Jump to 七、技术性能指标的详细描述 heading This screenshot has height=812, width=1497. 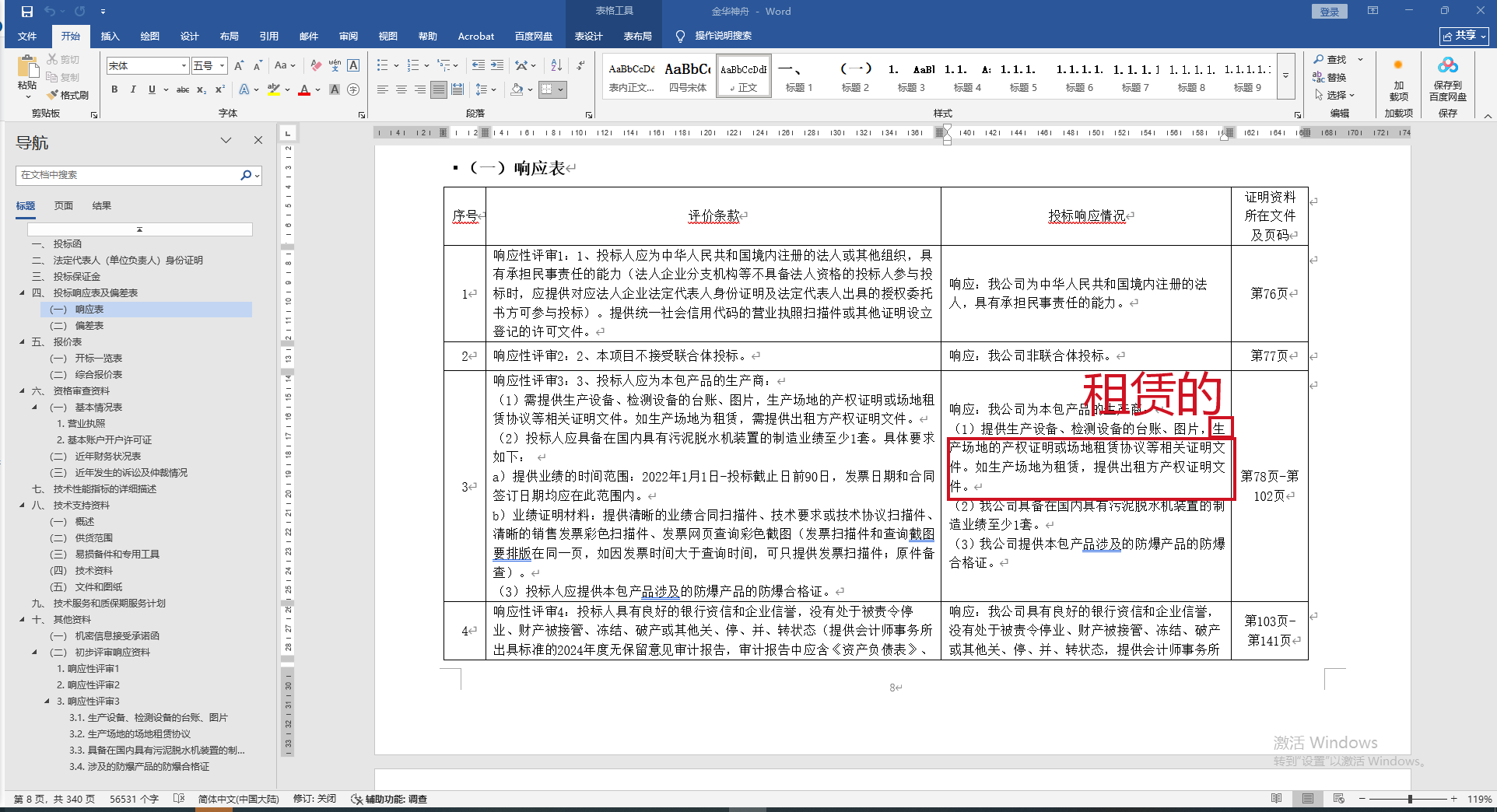94,489
